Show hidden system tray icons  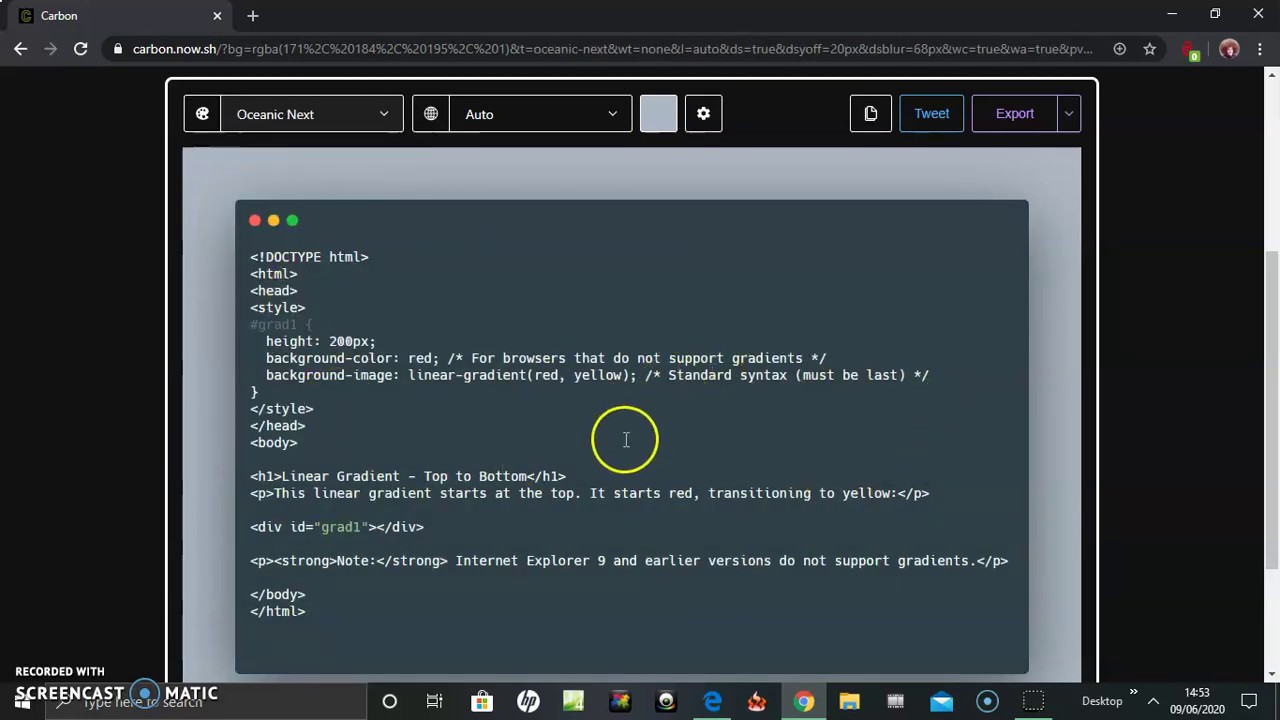pos(1153,702)
